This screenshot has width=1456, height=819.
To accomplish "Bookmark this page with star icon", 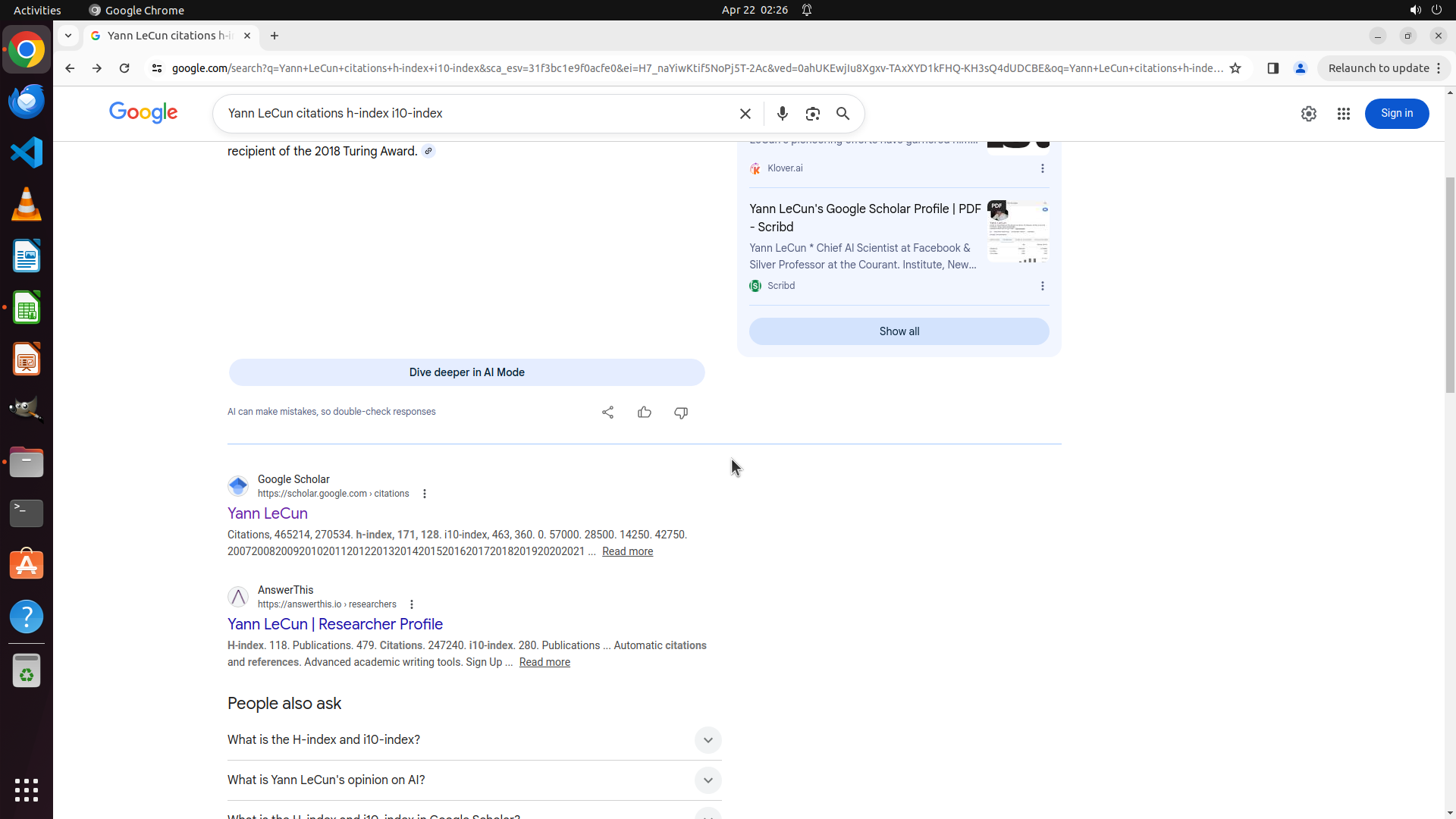I will [x=1235, y=68].
